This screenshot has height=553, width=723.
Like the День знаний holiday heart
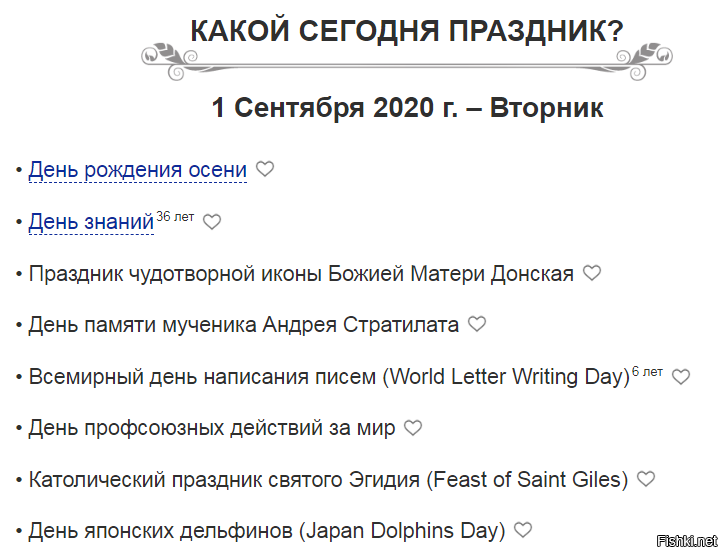[x=212, y=222]
